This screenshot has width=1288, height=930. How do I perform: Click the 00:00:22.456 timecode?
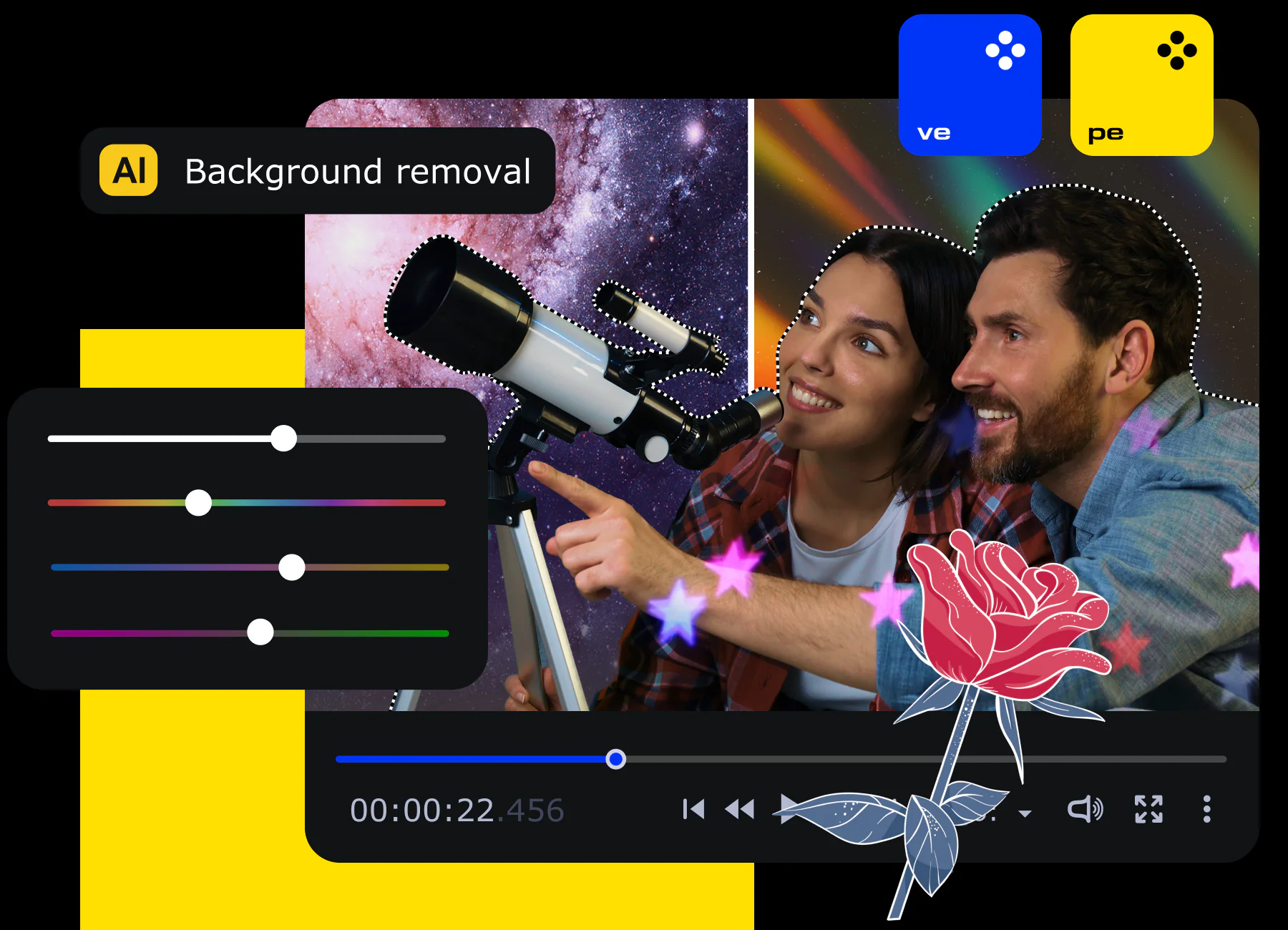(457, 811)
